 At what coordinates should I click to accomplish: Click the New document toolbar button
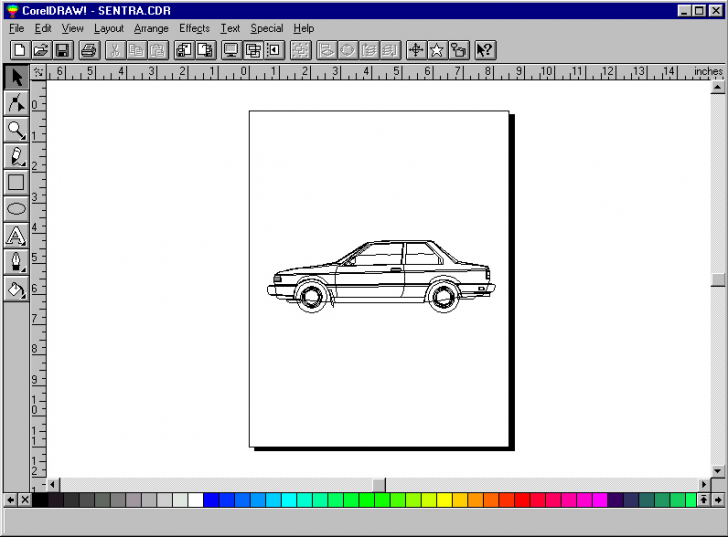(x=19, y=49)
